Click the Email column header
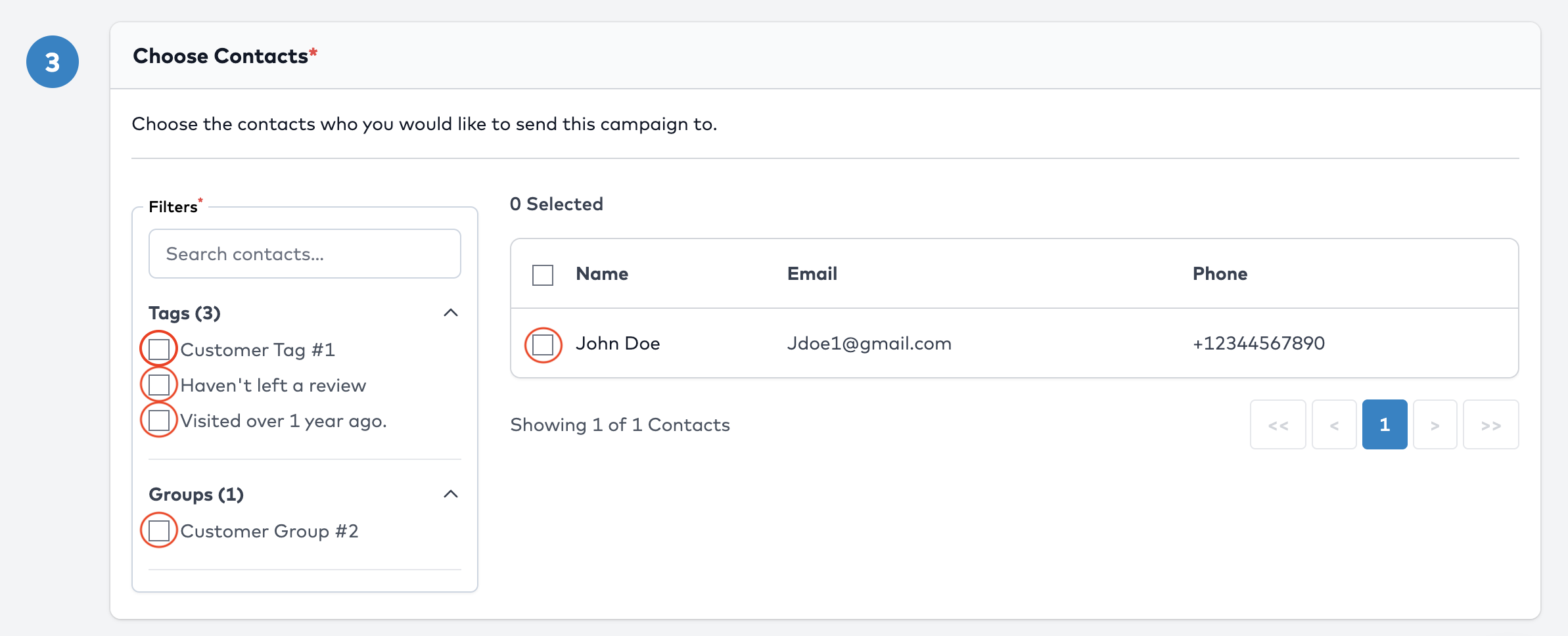 [812, 274]
